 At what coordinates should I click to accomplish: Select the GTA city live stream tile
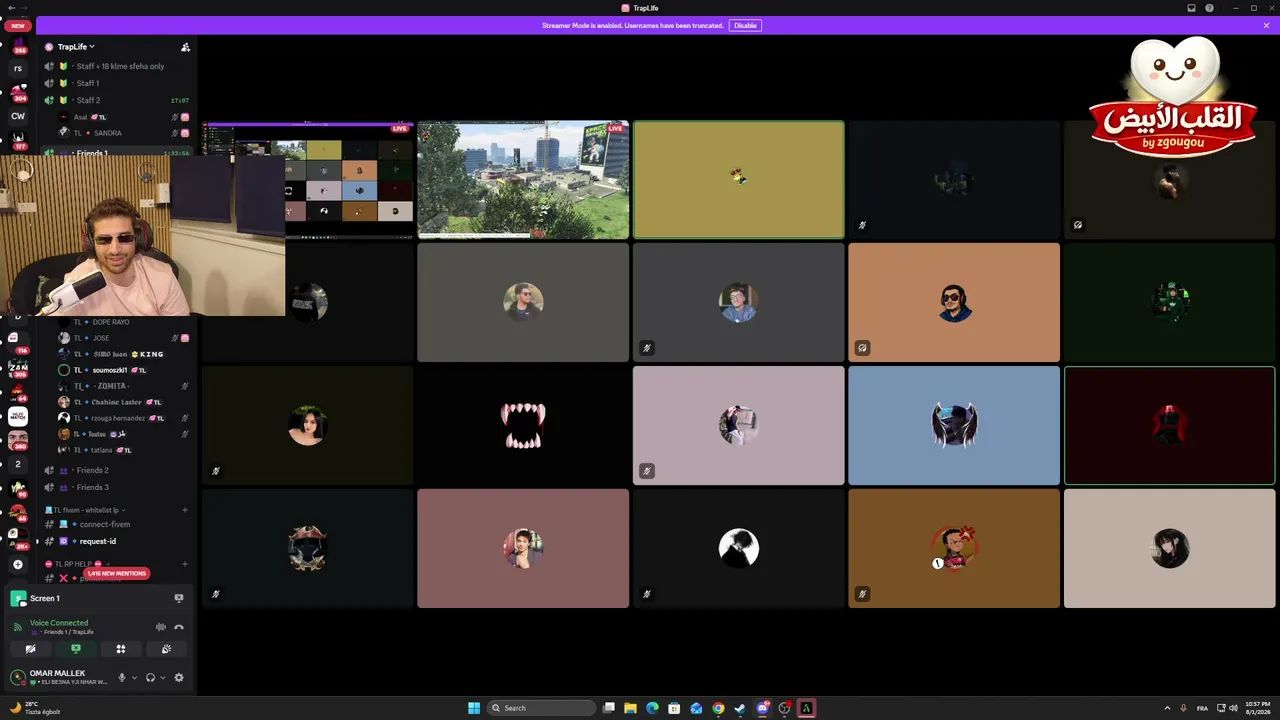[523, 180]
